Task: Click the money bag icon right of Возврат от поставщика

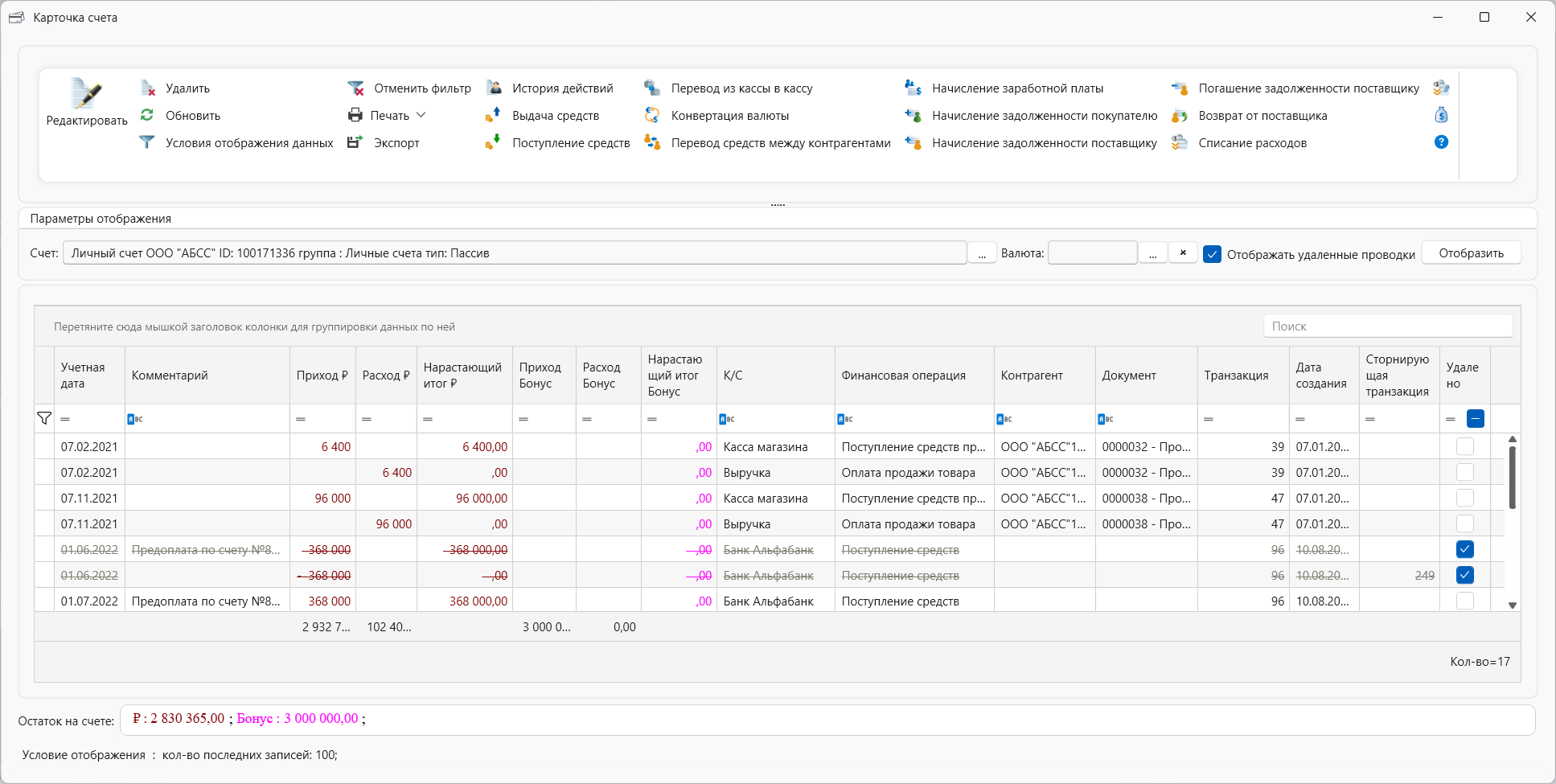Action: pyautogui.click(x=1441, y=115)
